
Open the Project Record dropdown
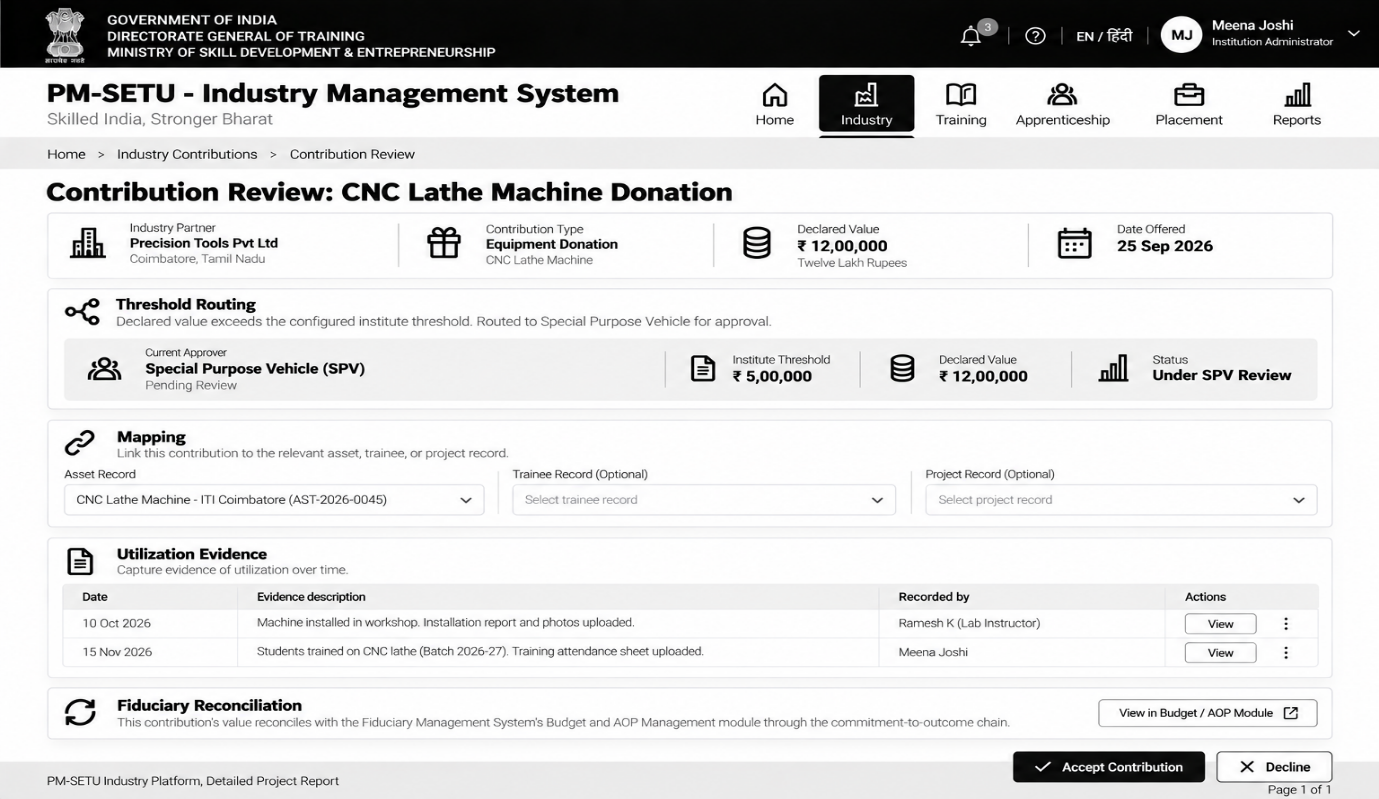1121,500
